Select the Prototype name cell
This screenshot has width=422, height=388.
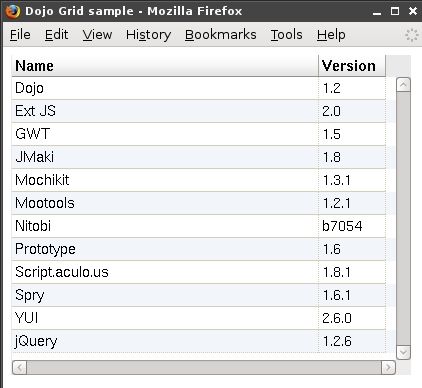(x=165, y=249)
